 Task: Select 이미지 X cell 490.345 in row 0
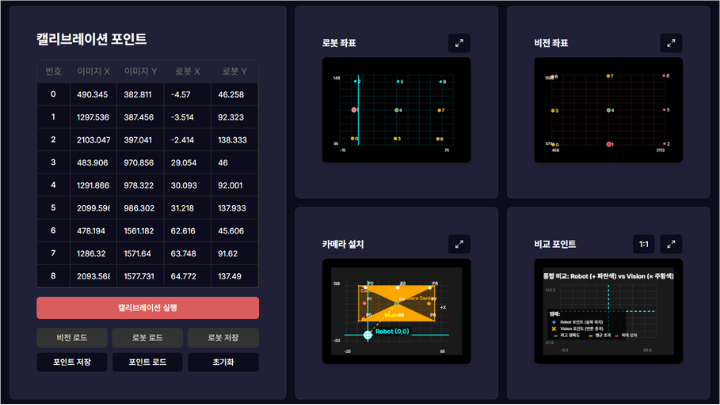click(93, 94)
